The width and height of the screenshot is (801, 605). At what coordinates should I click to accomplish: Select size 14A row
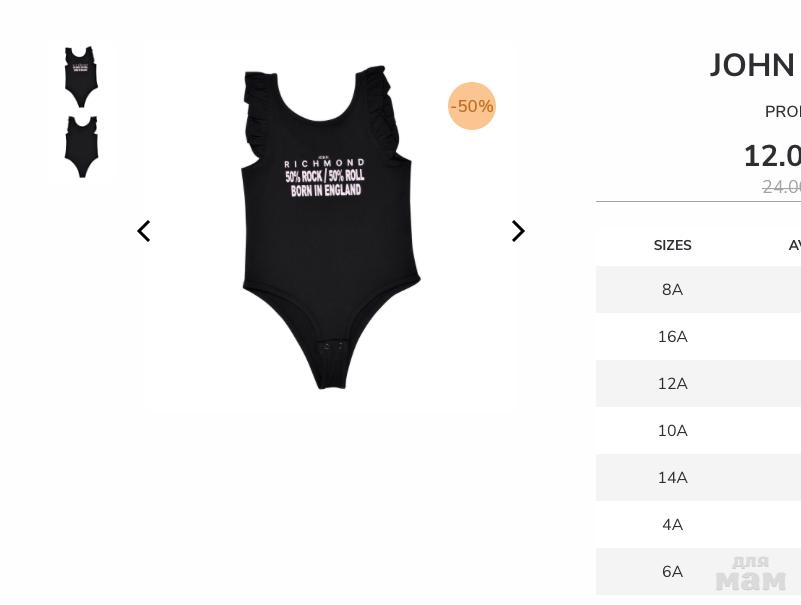coord(698,477)
